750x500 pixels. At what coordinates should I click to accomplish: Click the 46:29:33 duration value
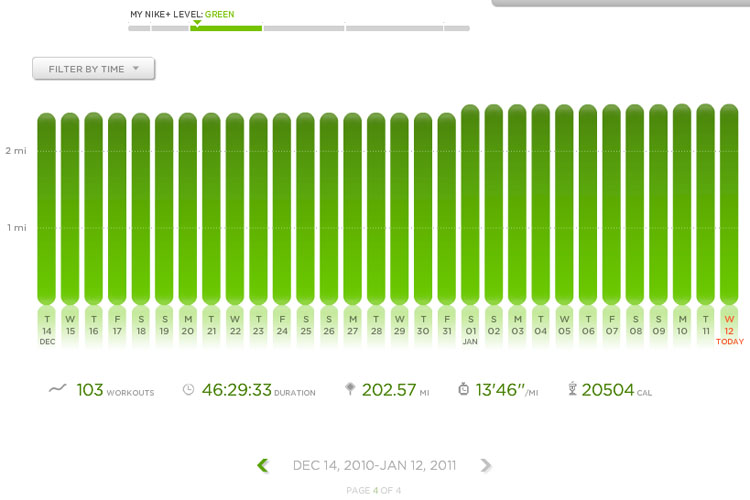coord(258,390)
